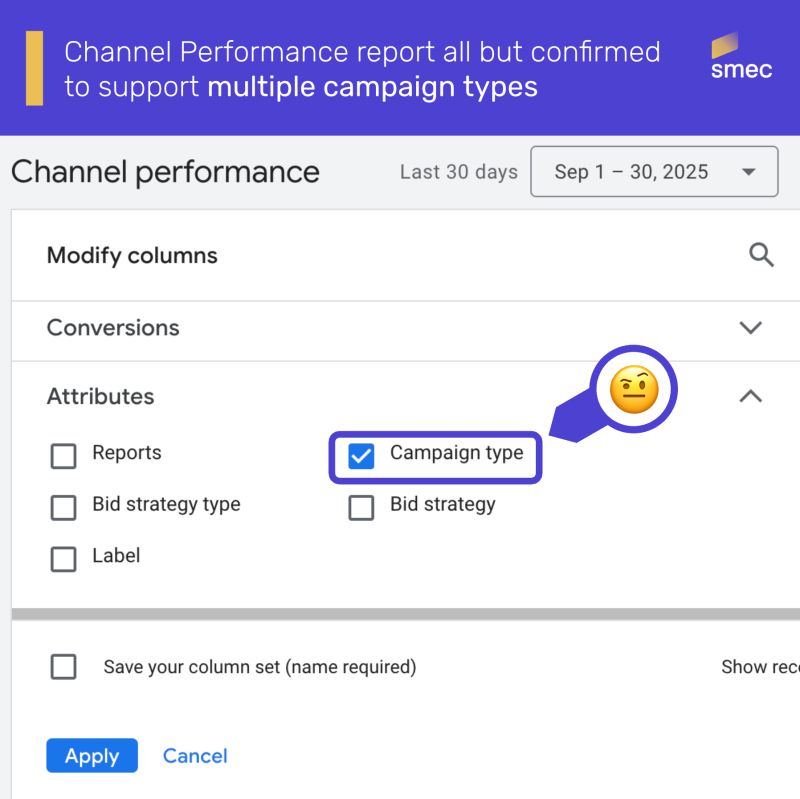Click the dropdown arrow in the date picker
The height and width of the screenshot is (799, 800).
[749, 172]
